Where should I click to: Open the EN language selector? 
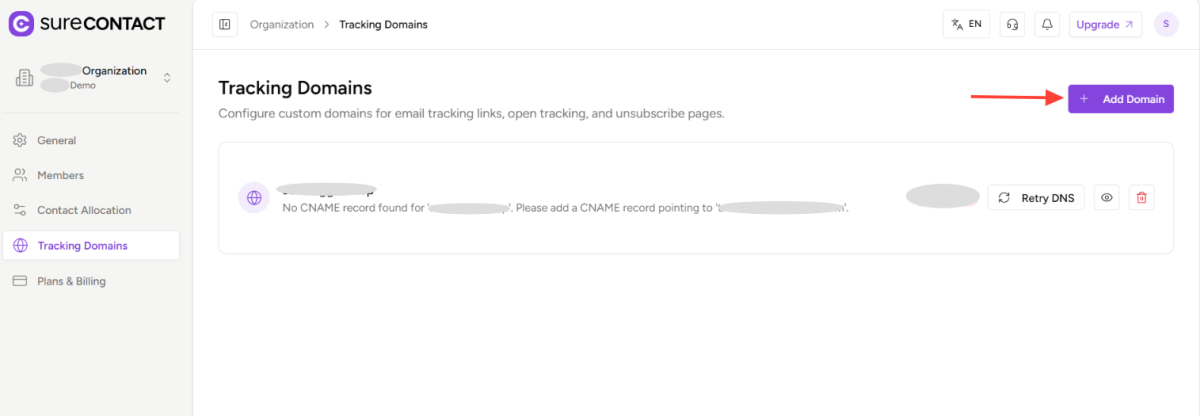[966, 24]
